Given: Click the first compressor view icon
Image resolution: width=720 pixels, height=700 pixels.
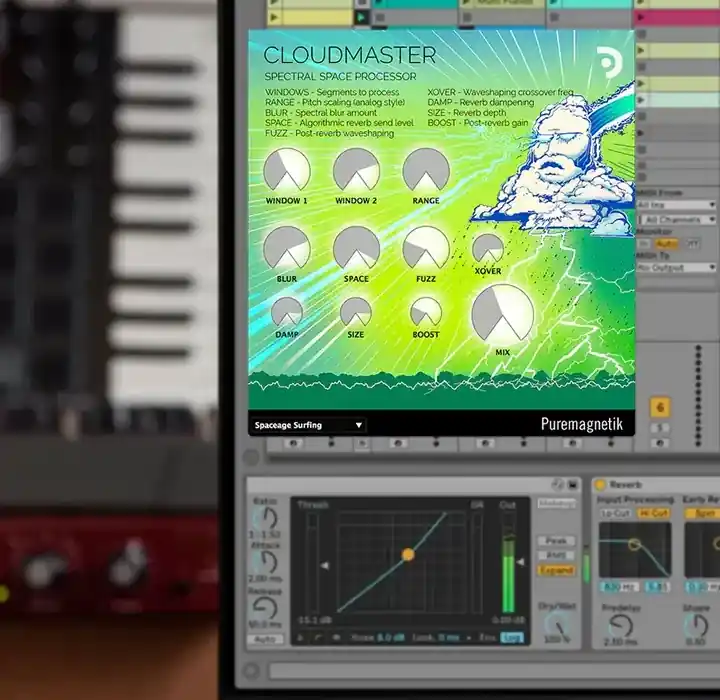Looking at the screenshot, I should coord(301,638).
